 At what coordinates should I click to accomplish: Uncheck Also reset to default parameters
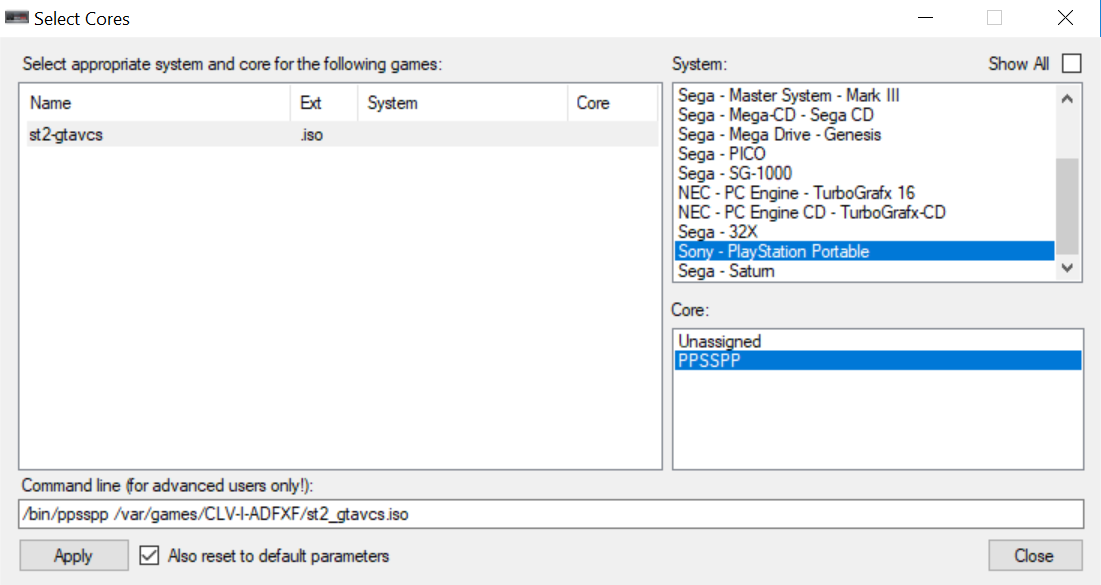(149, 556)
